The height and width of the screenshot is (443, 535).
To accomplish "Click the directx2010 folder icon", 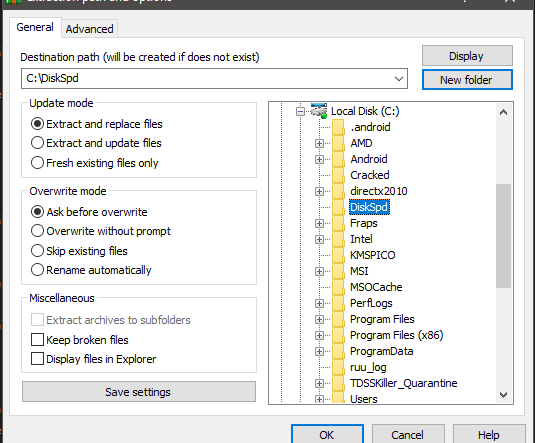I will click(338, 191).
